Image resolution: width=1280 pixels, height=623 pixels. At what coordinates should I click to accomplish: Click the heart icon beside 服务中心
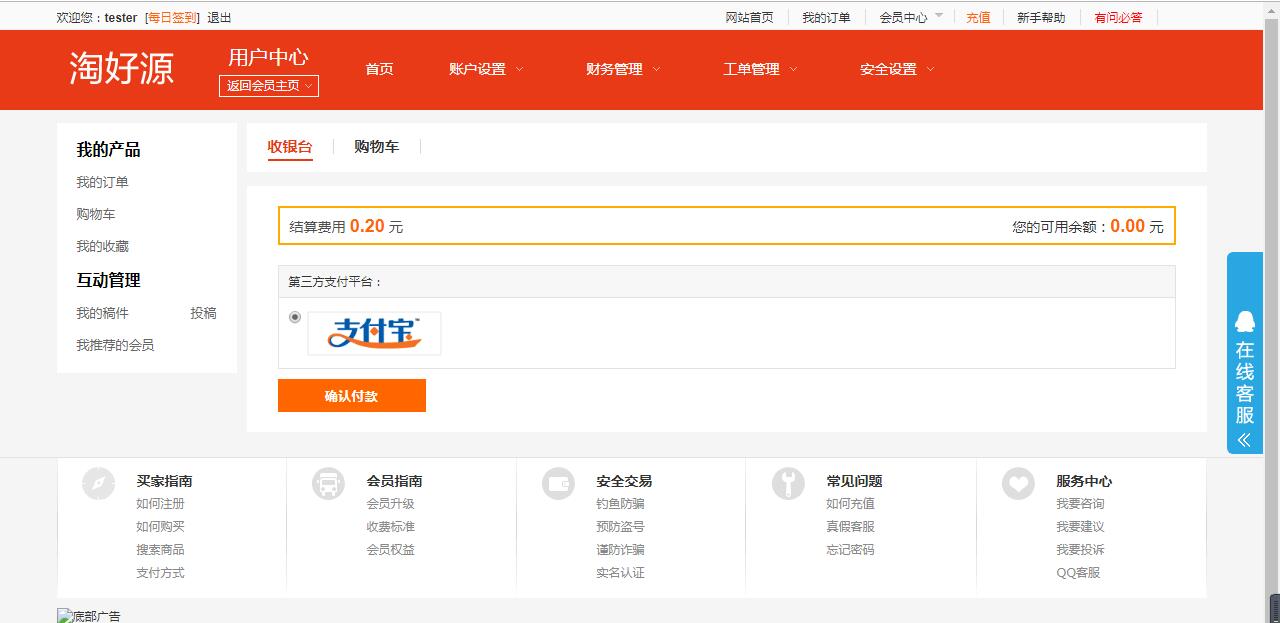tap(1018, 484)
